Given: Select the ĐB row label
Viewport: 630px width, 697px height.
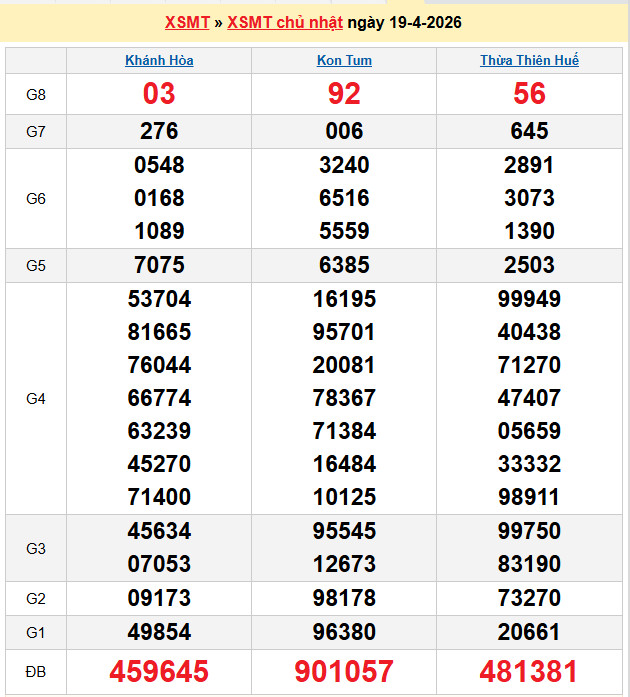Looking at the screenshot, I should pos(36,671).
